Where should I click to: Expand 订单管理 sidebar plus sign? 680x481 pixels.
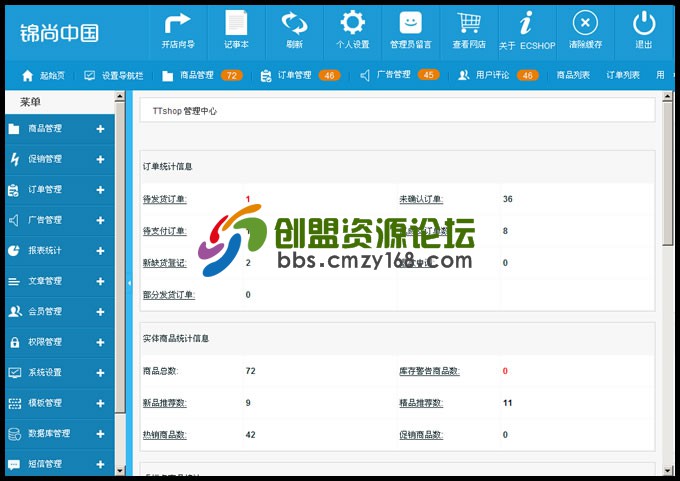click(100, 190)
